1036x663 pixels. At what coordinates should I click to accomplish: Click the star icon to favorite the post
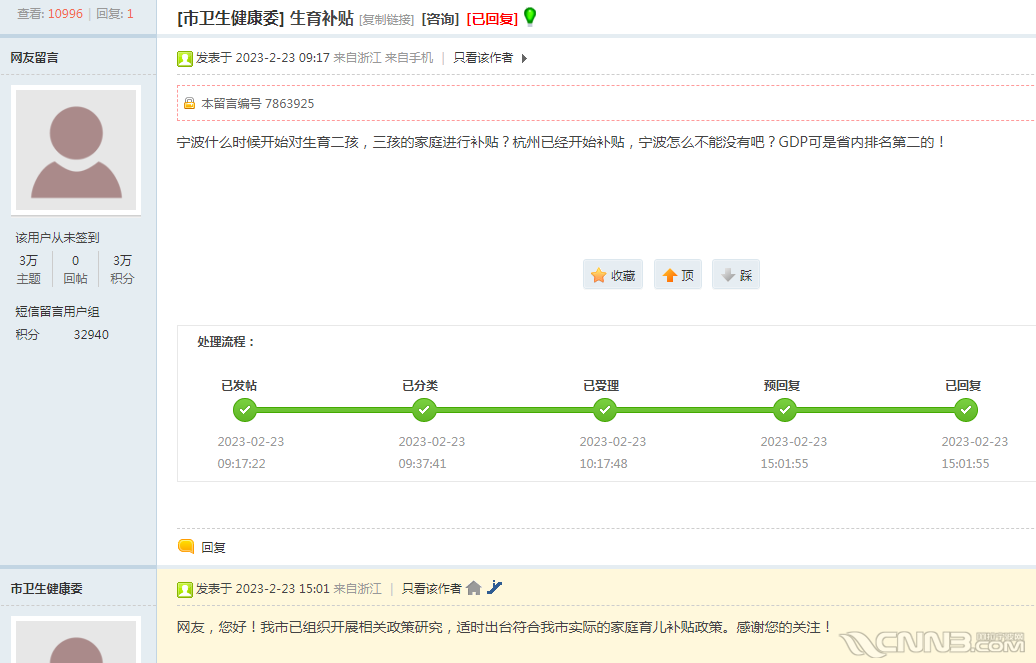(599, 275)
